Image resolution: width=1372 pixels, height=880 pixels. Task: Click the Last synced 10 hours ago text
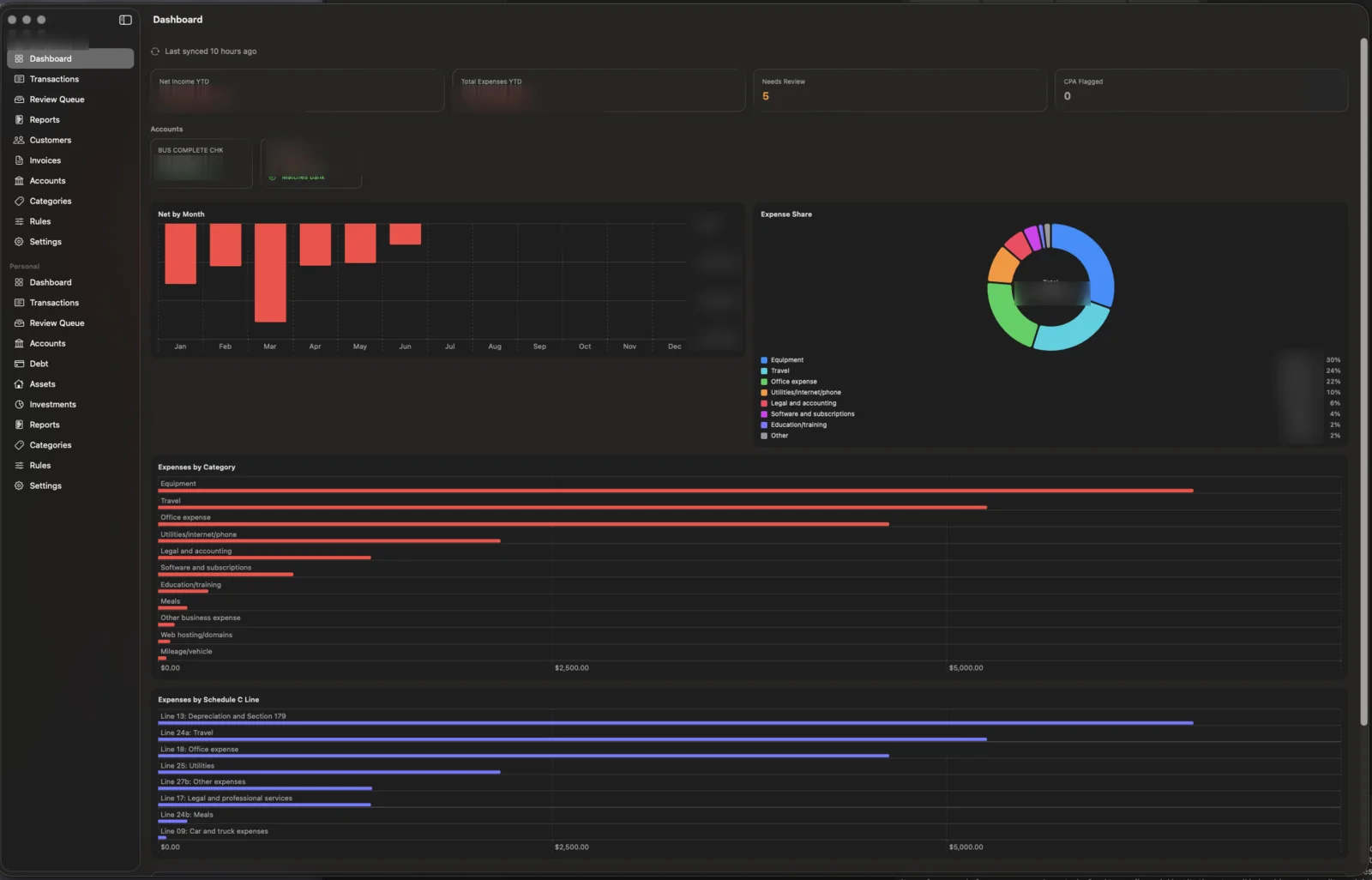(x=211, y=51)
